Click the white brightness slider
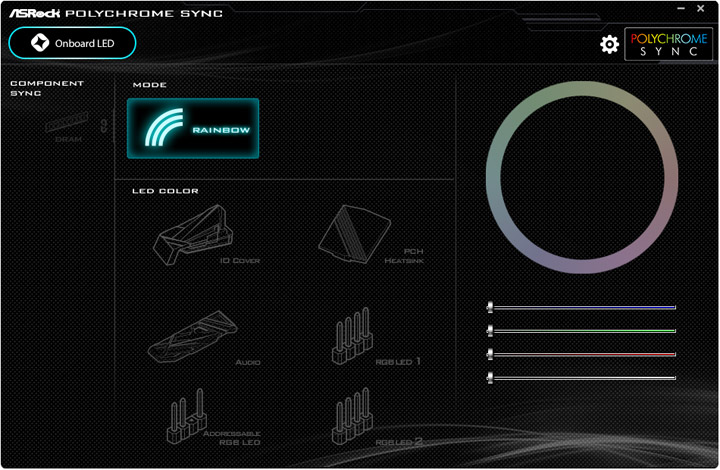The height and width of the screenshot is (470, 720). pyautogui.click(x=581, y=378)
